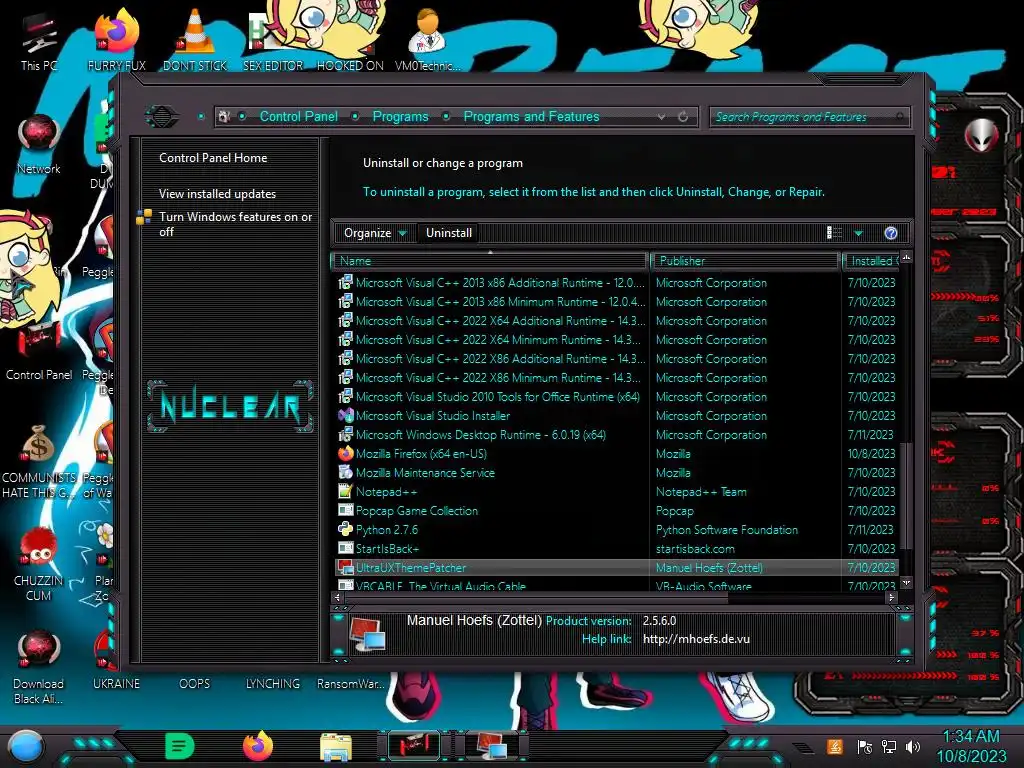
Task: Click the horizontal scrollbar of program list
Action: [536, 598]
